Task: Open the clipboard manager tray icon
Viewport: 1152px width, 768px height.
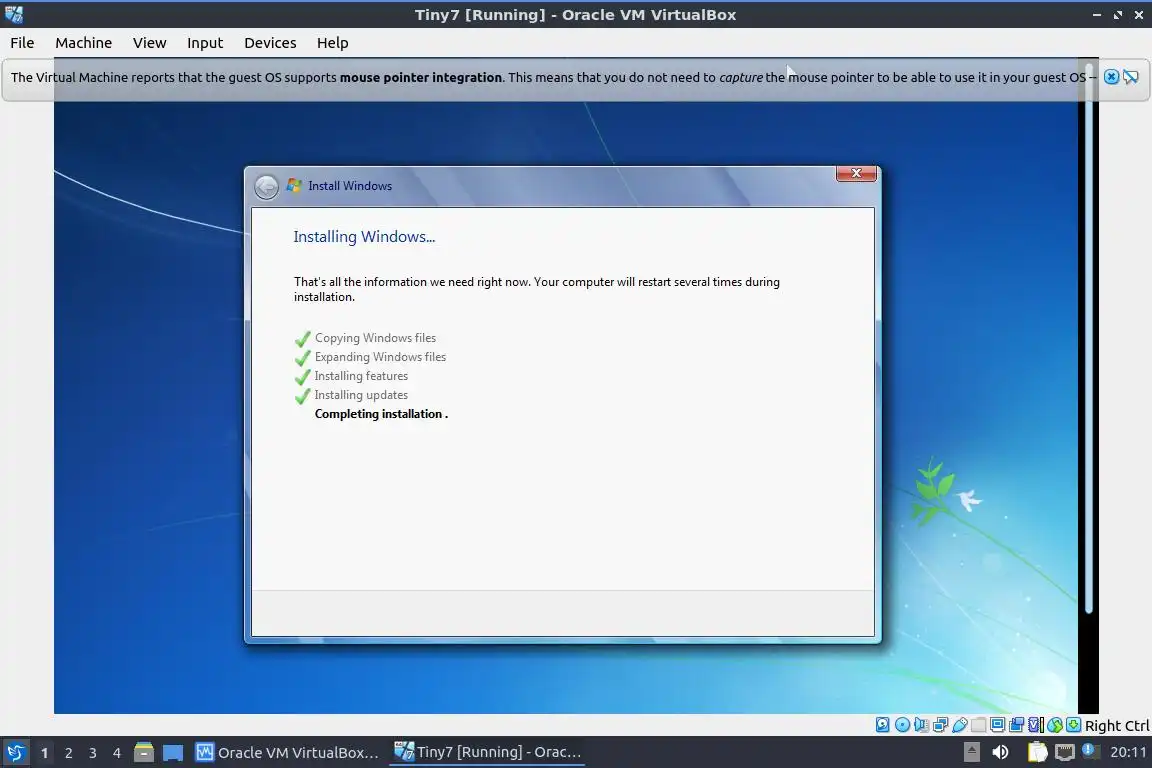Action: (1038, 752)
